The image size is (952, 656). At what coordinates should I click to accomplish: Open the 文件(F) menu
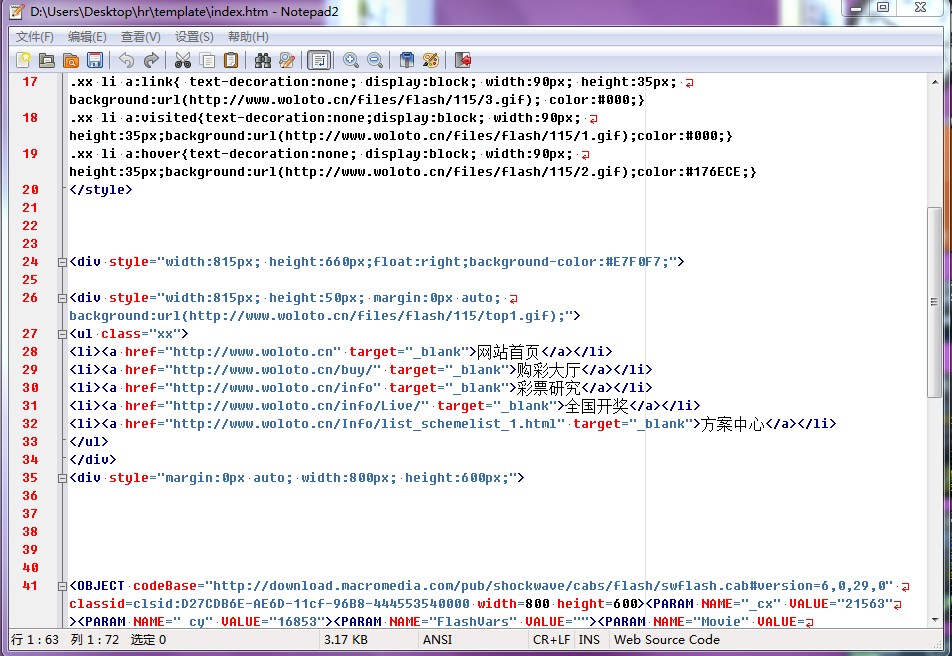pos(35,37)
